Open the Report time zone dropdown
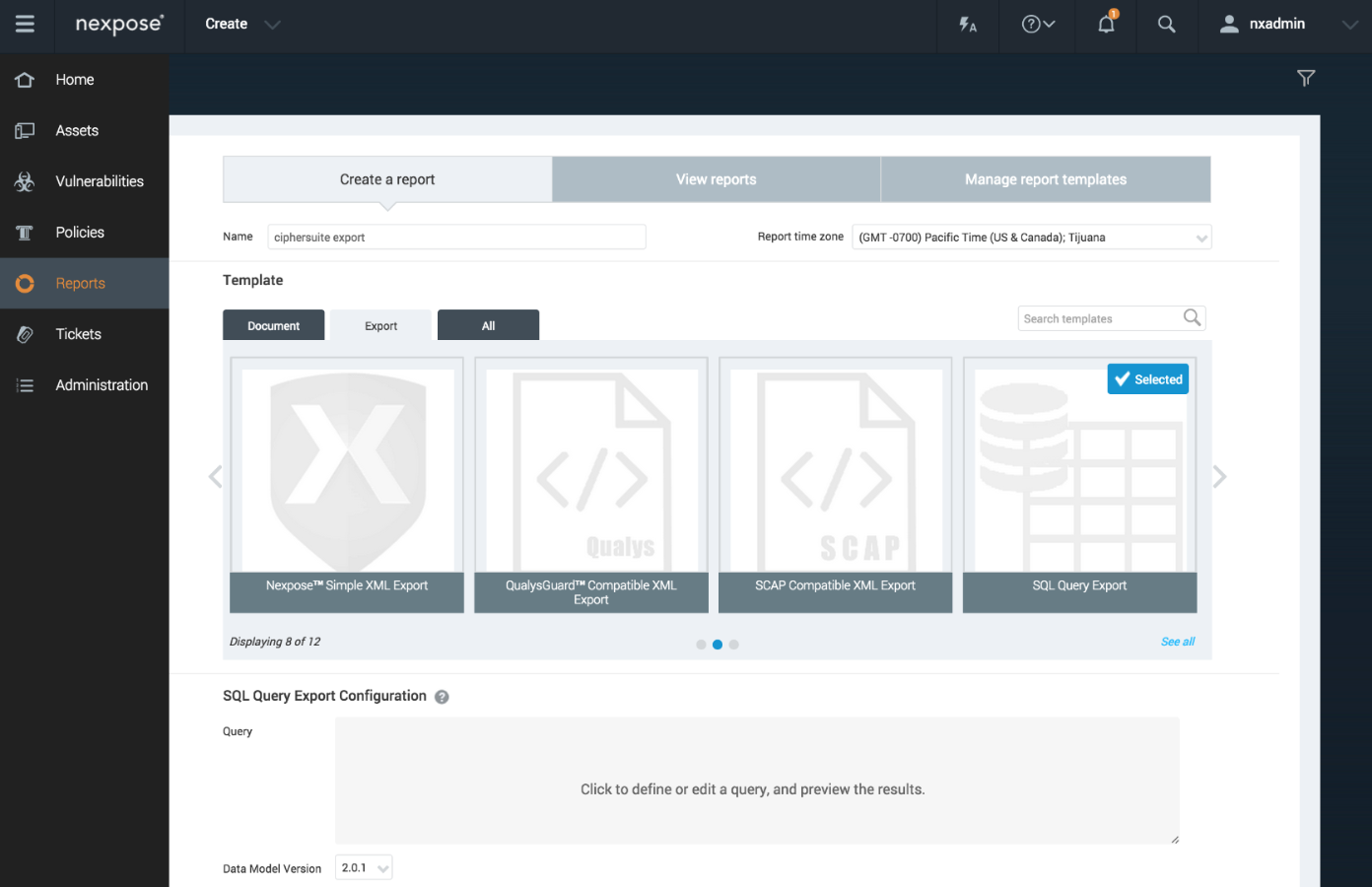 coord(1031,238)
